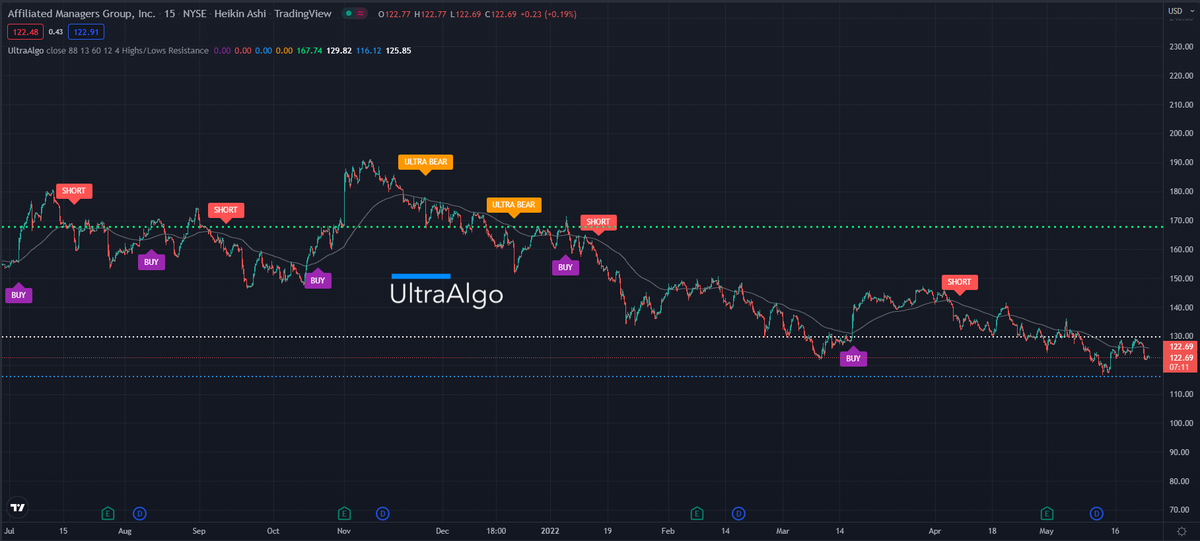The width and height of the screenshot is (1200, 541).
Task: Click the dividend D icon after Nov
Action: coord(382,513)
